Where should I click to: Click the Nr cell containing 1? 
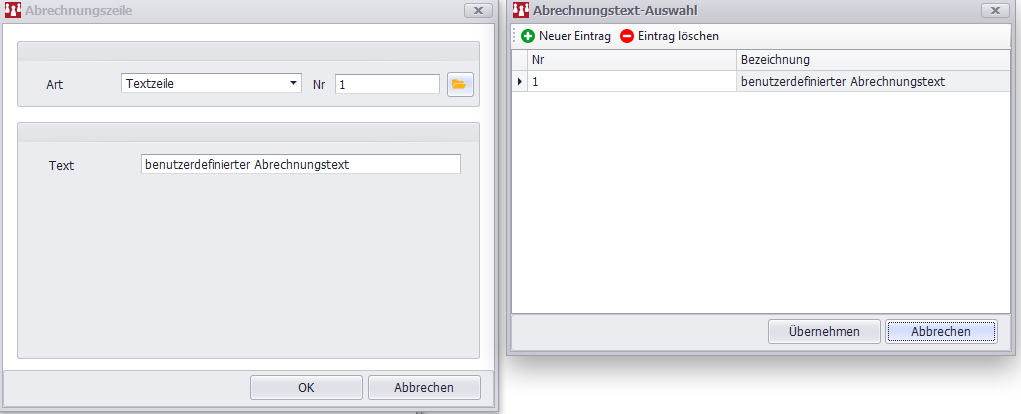631,81
